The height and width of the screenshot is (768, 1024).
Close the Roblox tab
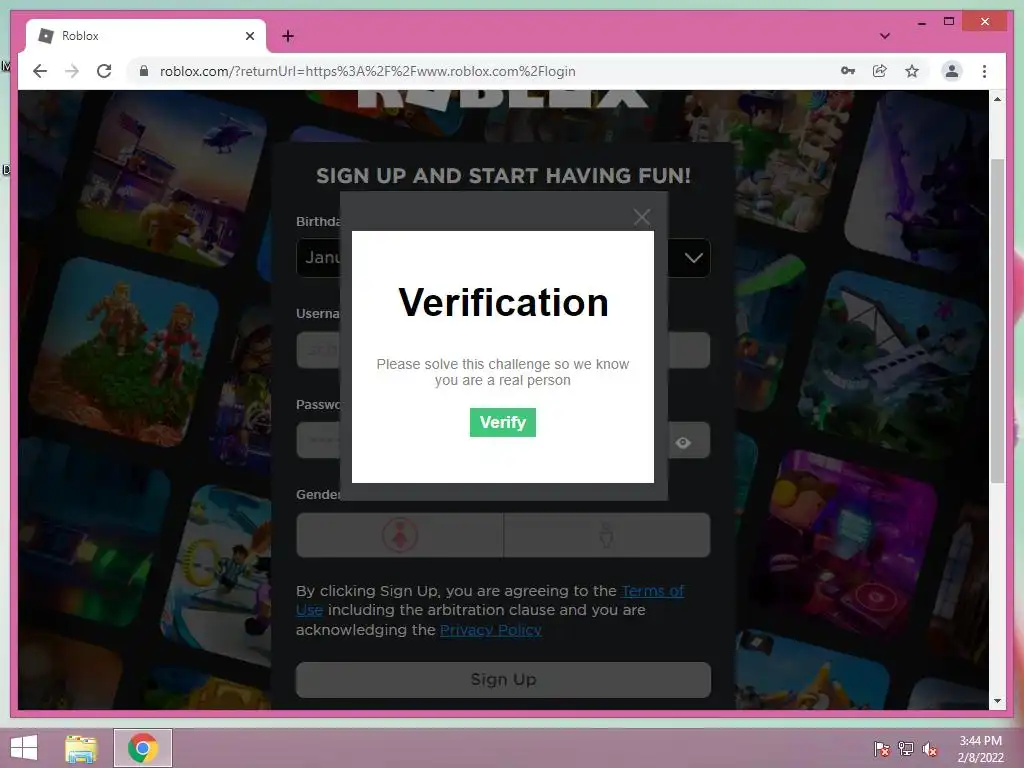[x=249, y=36]
